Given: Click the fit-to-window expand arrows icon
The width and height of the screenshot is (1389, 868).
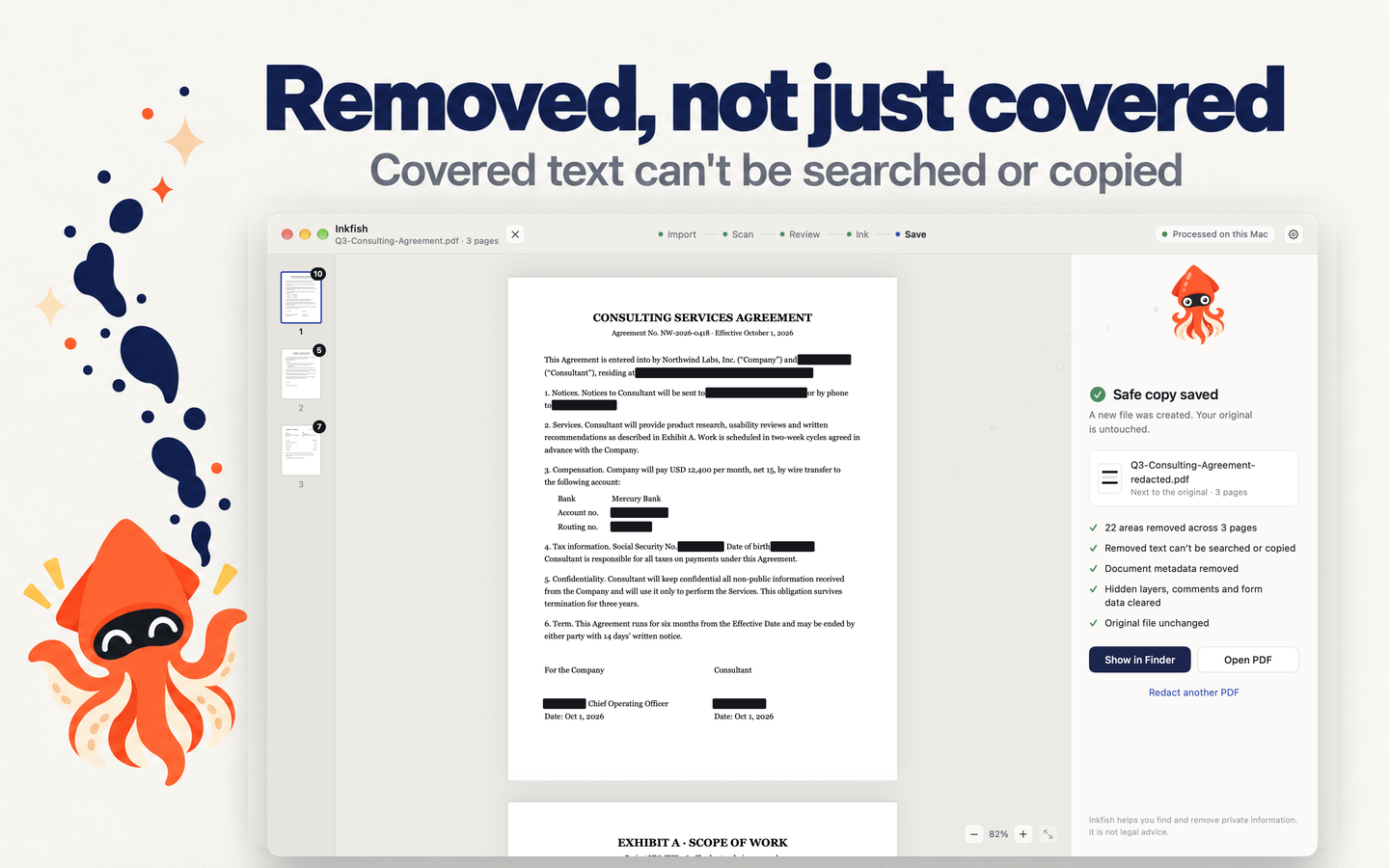Looking at the screenshot, I should [x=1049, y=834].
